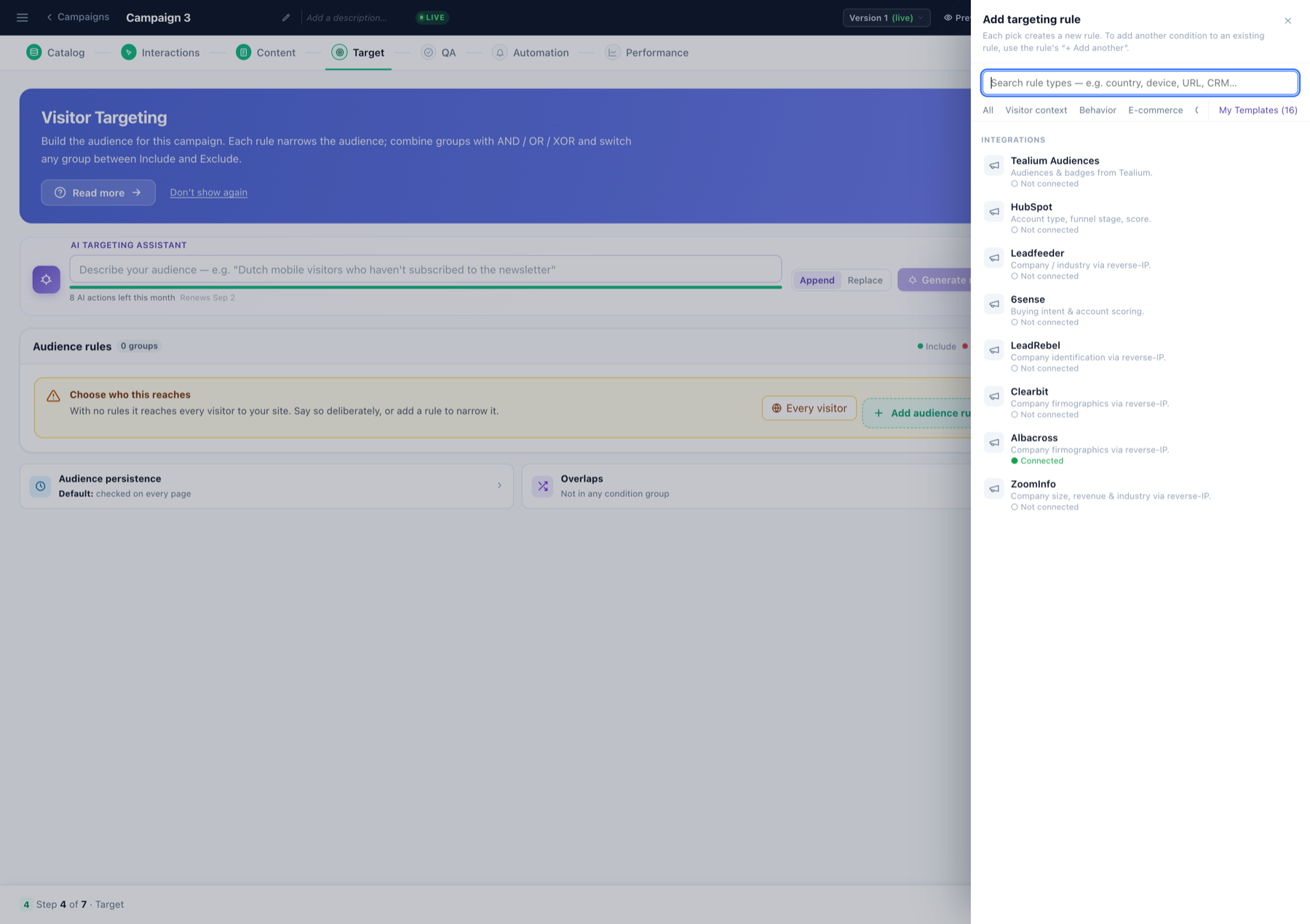Image resolution: width=1310 pixels, height=924 pixels.
Task: Click the HubSpot integration icon
Action: point(994,212)
